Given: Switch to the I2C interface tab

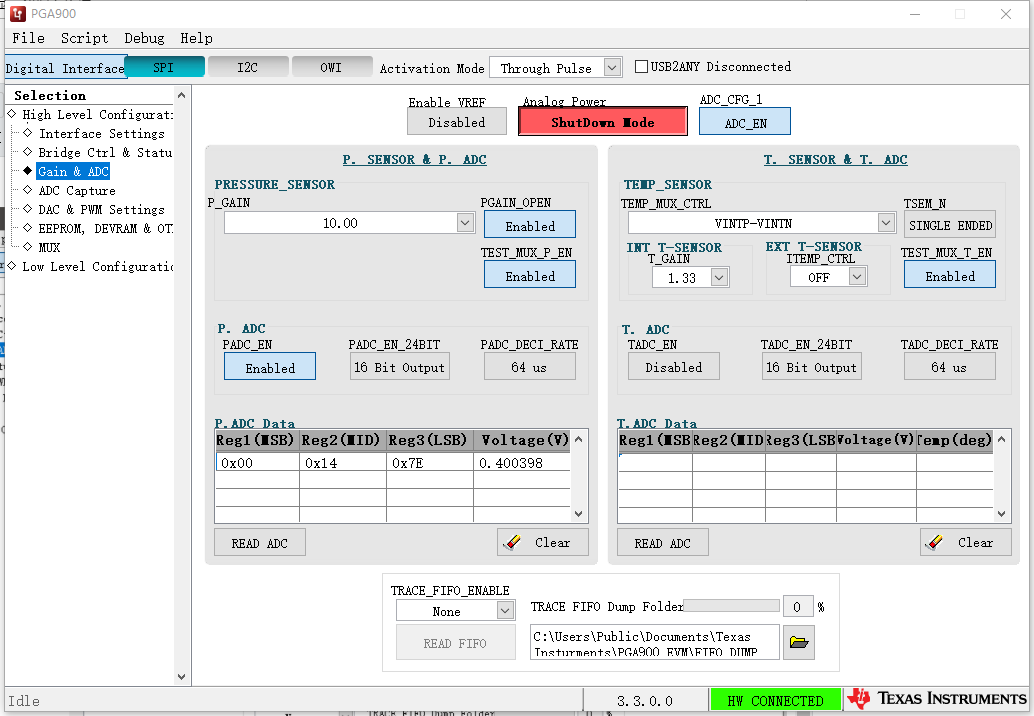Looking at the screenshot, I should pos(248,67).
